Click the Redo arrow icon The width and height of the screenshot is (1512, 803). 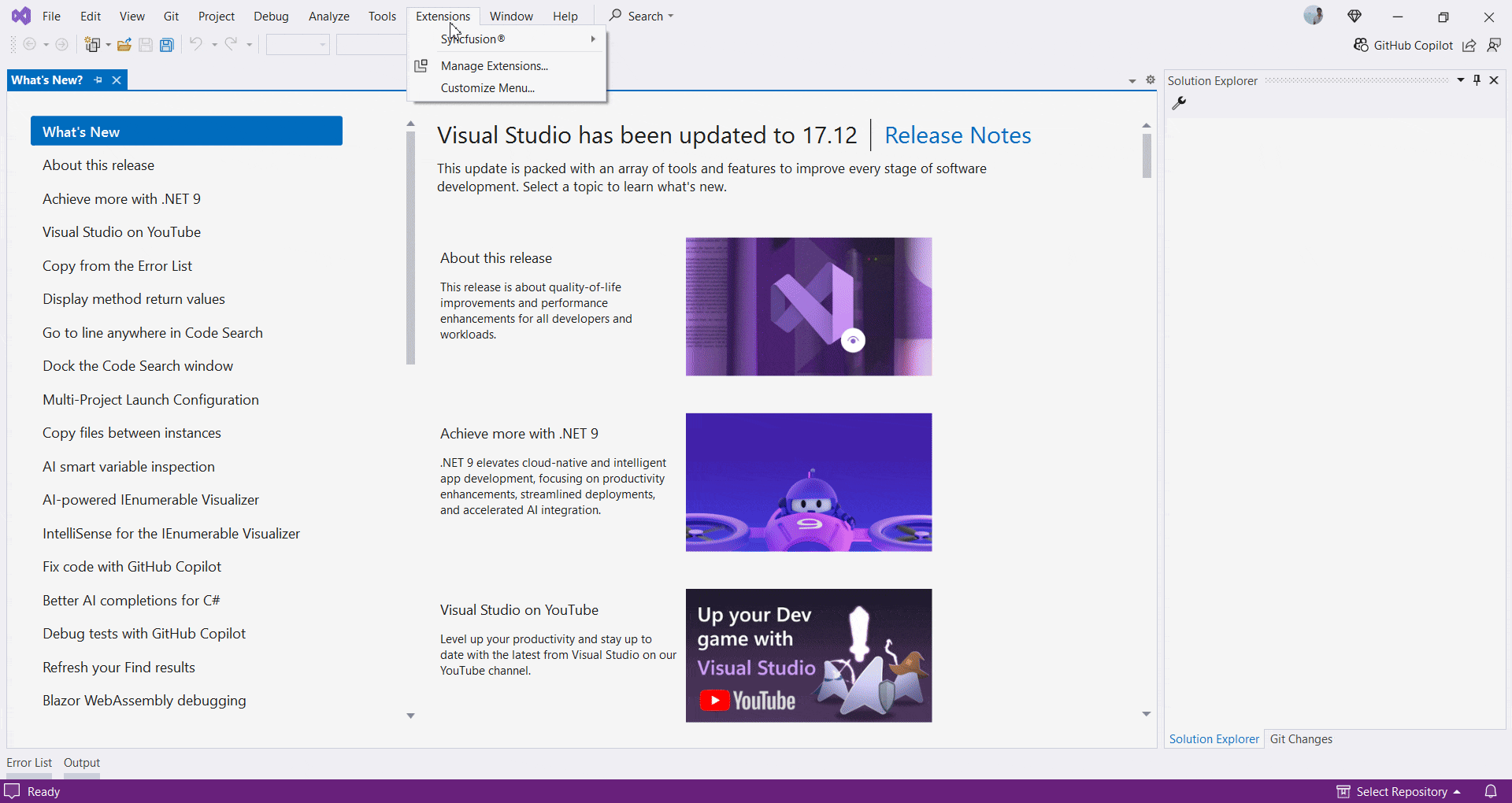231,44
